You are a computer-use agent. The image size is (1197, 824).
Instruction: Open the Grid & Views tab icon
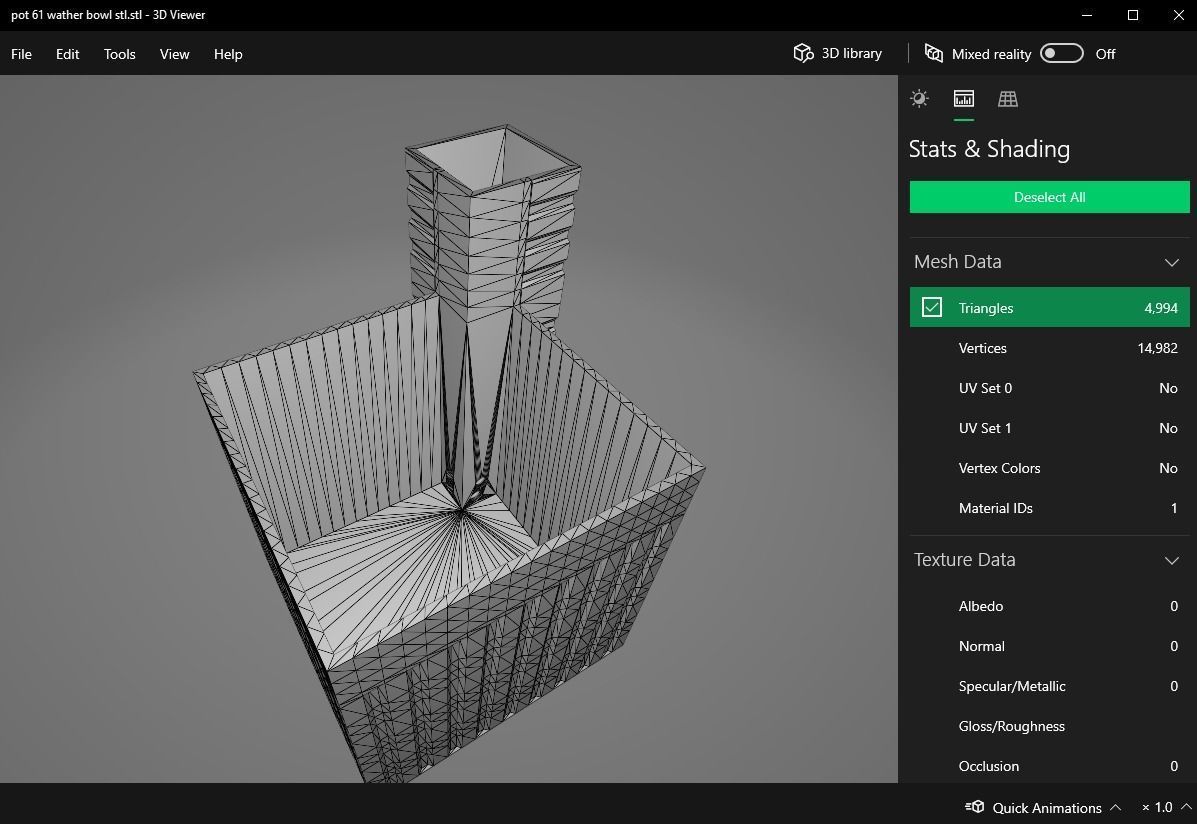[1008, 99]
